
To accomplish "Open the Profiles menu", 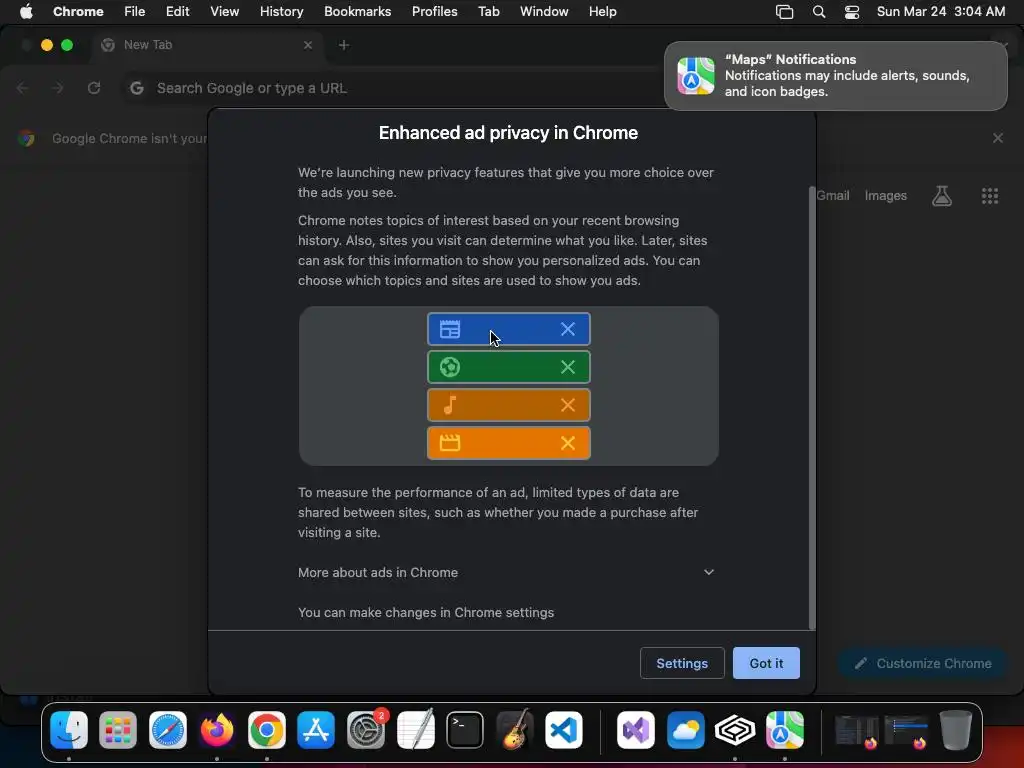I will [434, 11].
